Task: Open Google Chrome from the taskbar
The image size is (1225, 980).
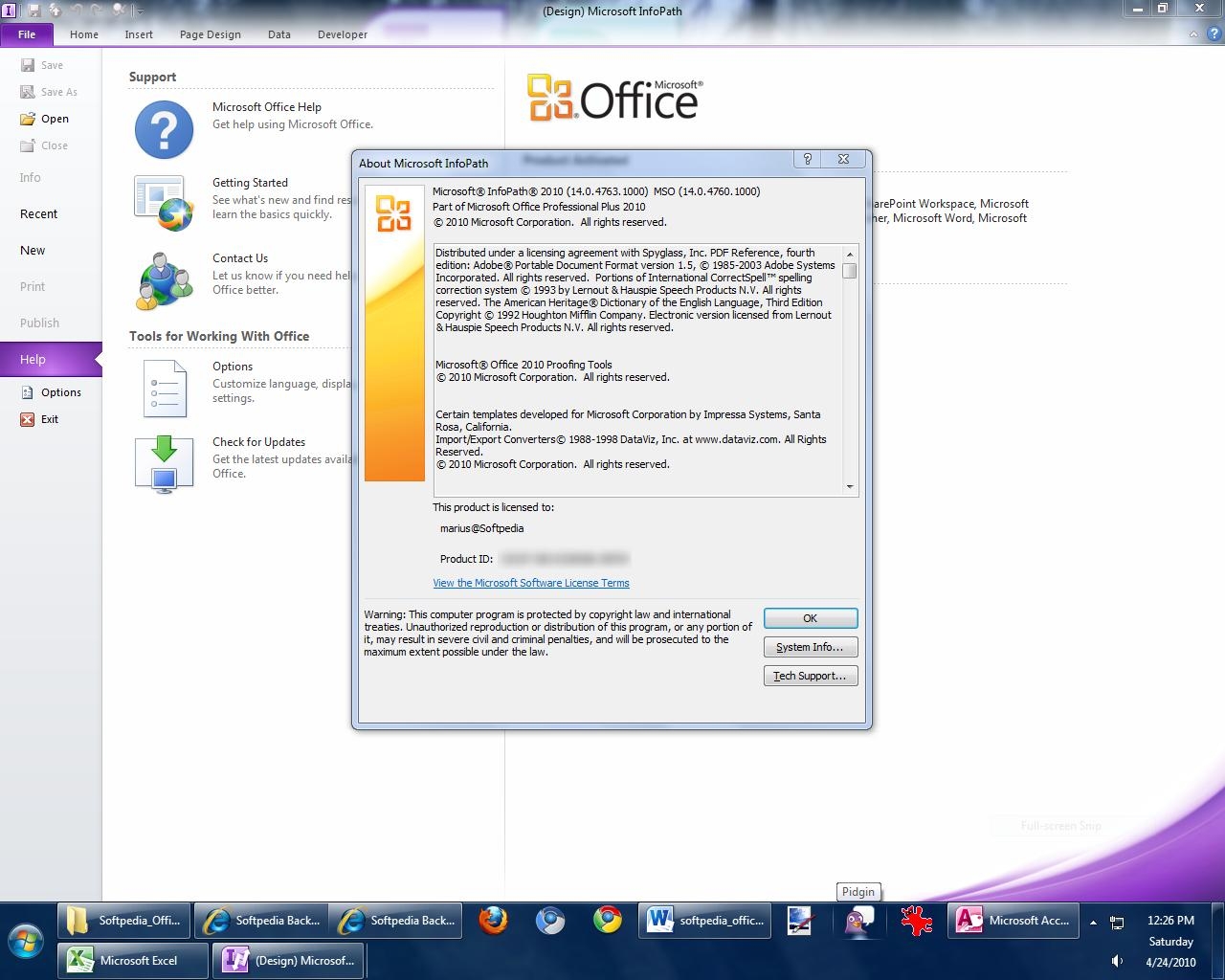Action: coord(608,921)
